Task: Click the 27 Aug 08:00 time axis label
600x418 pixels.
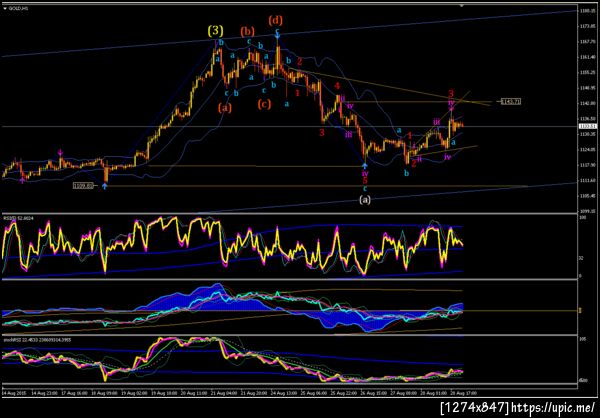Action: (x=403, y=393)
